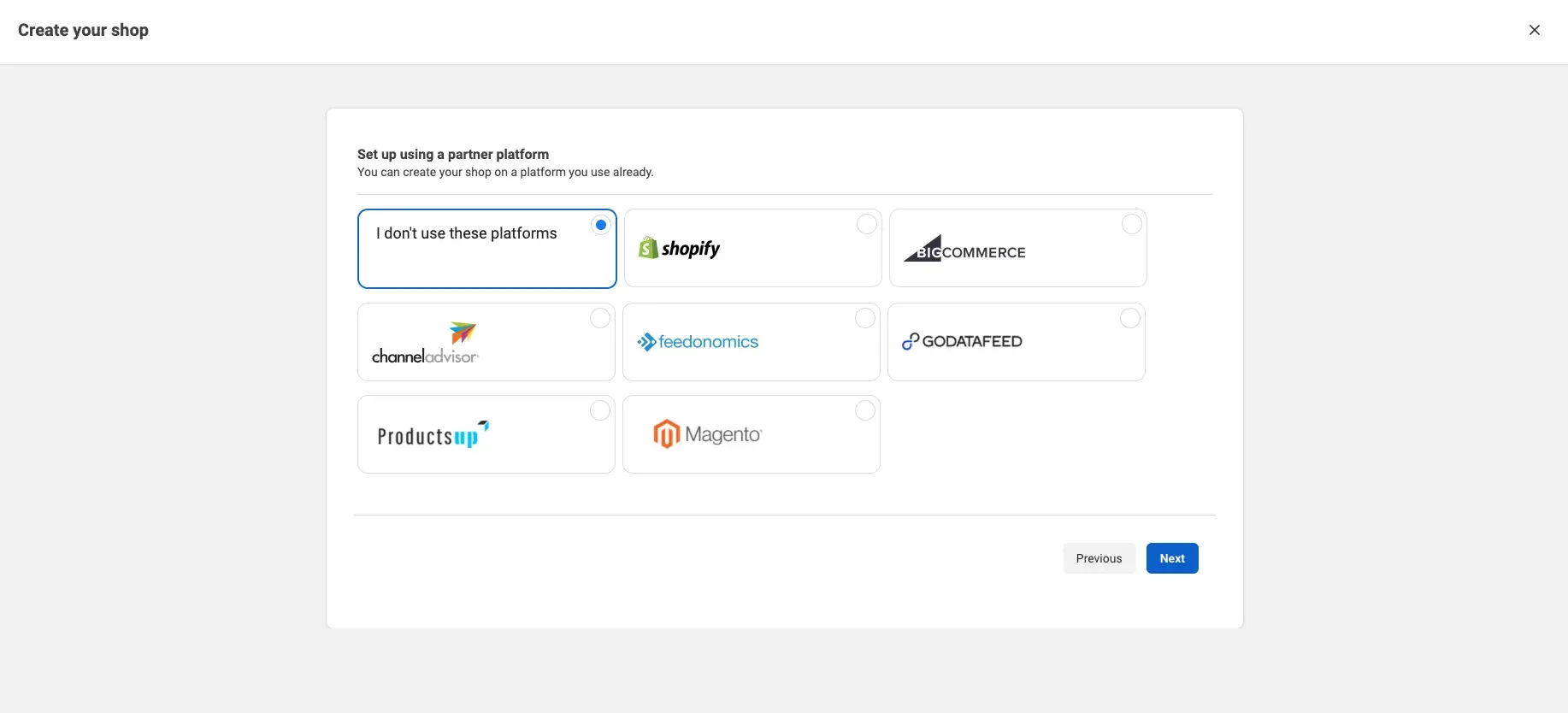Select the ChannelAdvisor radio button

[x=600, y=318]
